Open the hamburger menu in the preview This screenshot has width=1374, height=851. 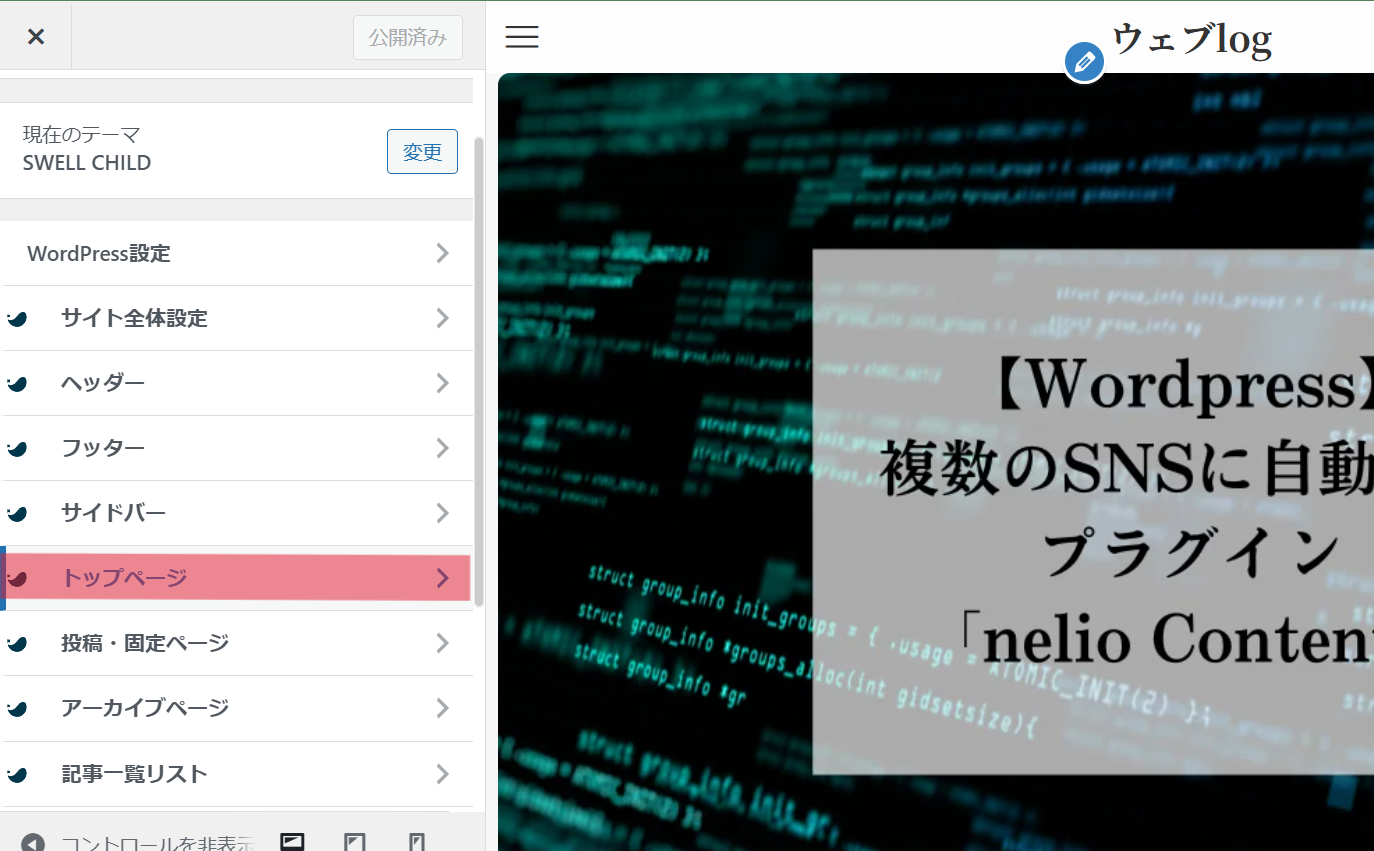point(522,37)
